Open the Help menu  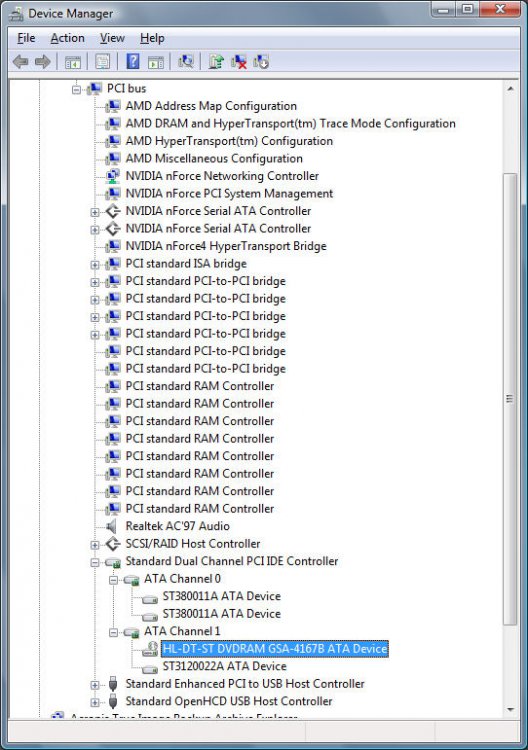point(152,38)
